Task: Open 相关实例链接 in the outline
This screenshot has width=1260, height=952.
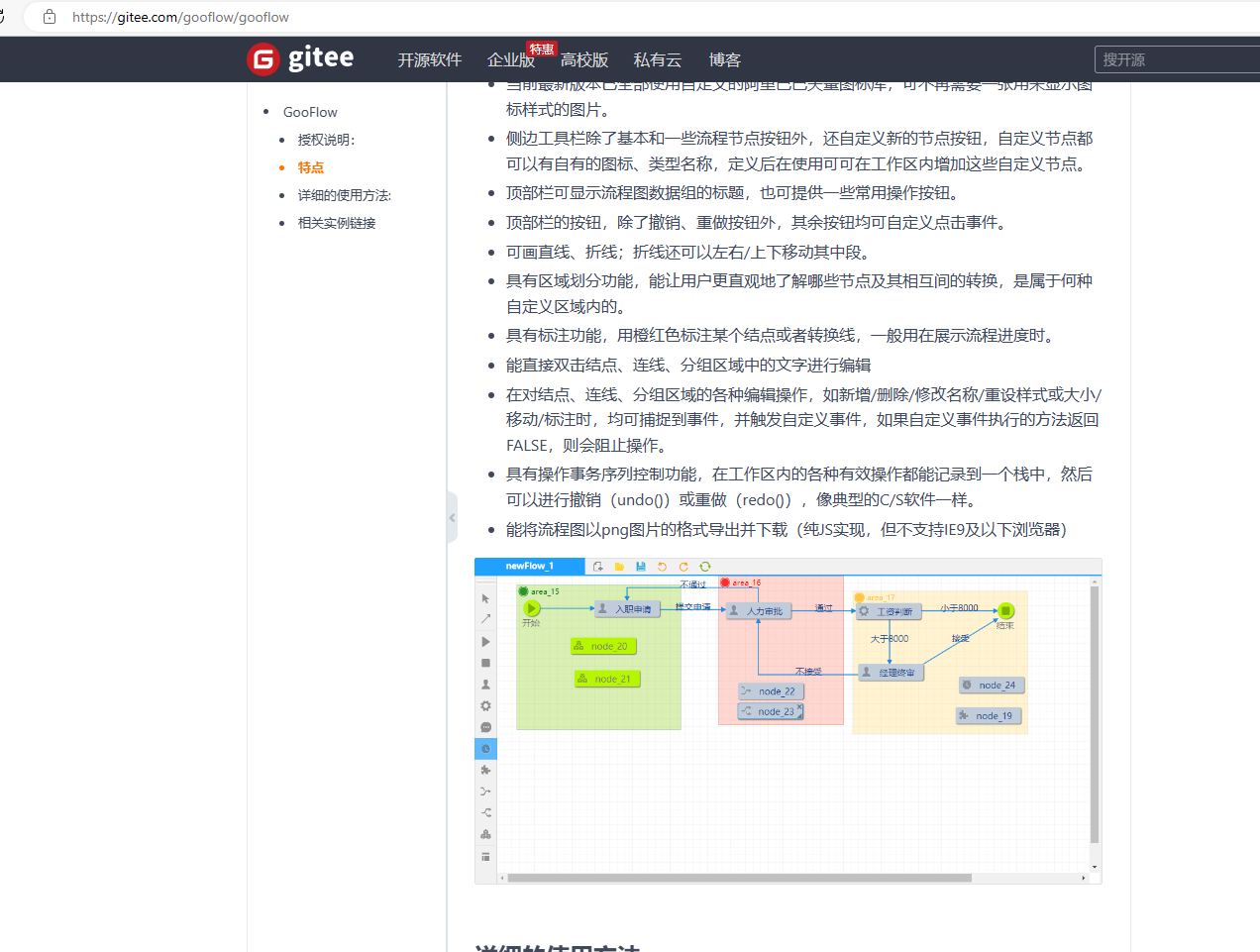Action: [x=337, y=223]
